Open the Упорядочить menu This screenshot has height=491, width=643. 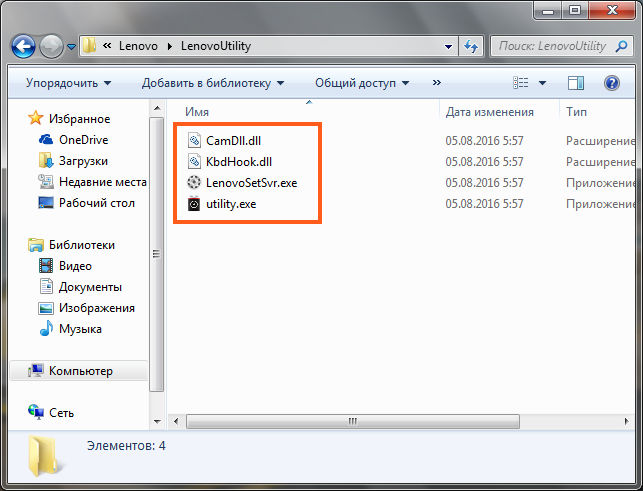coord(68,83)
